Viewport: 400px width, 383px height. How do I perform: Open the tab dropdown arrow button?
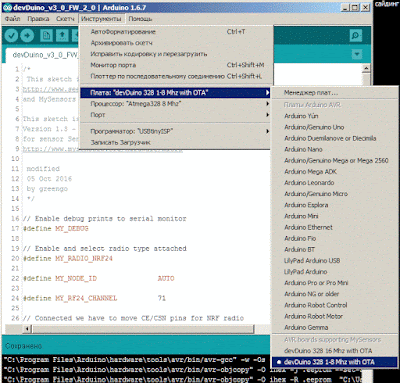click(357, 54)
